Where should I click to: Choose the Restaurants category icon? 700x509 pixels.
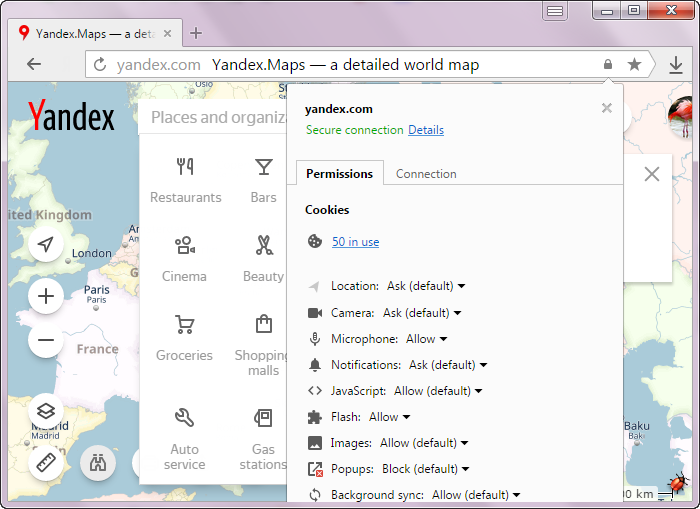coord(185,167)
